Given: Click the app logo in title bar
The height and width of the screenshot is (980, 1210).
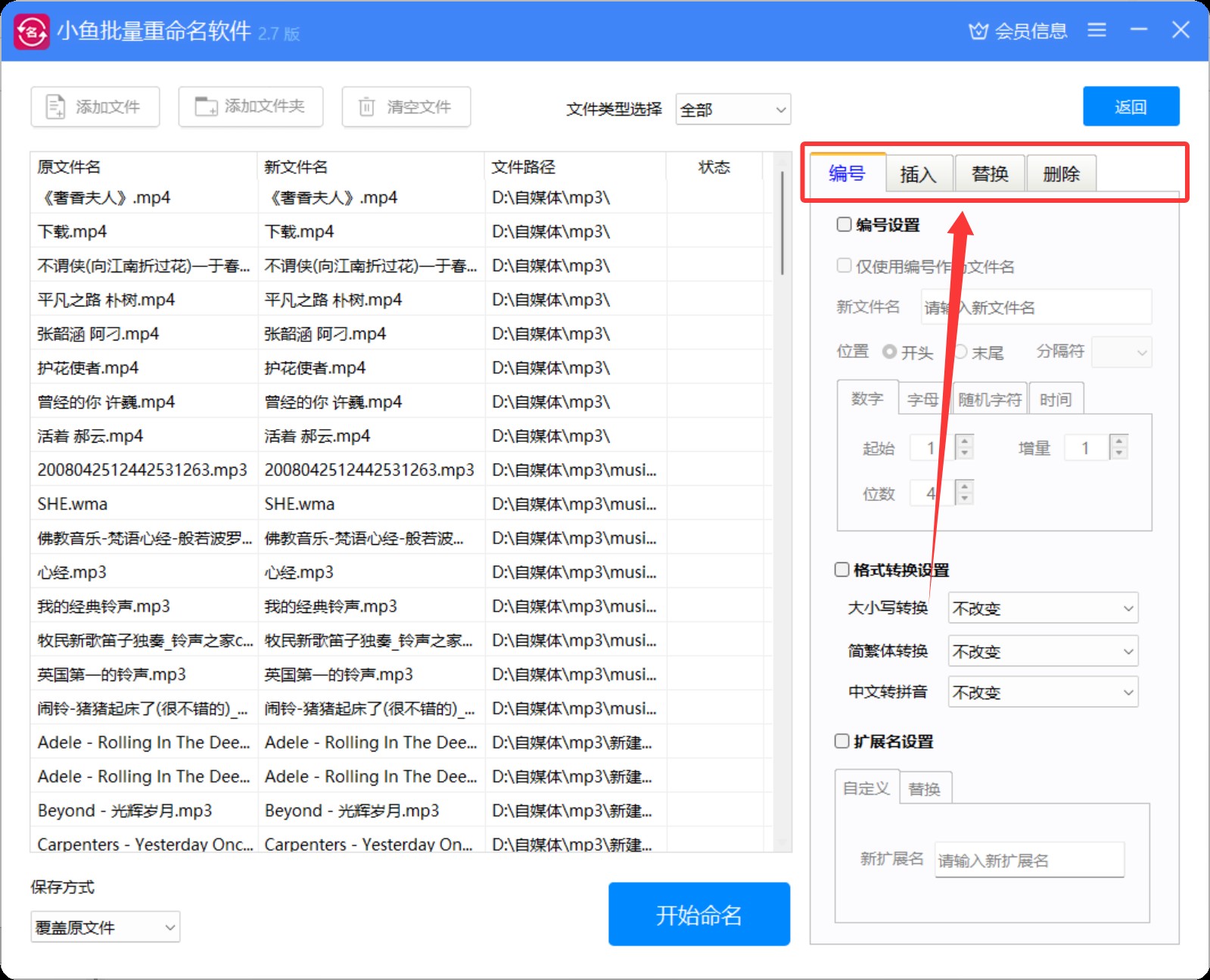Looking at the screenshot, I should 32,32.
